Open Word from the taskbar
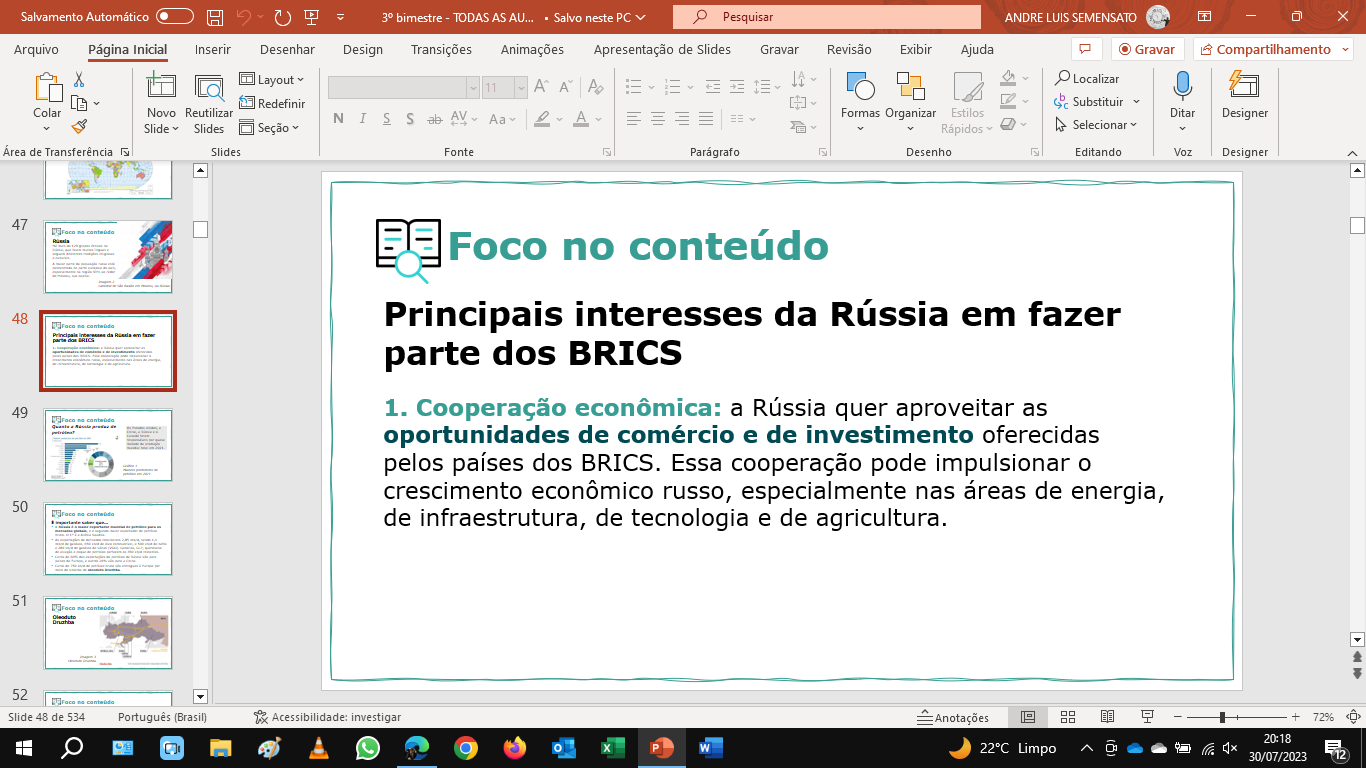Image resolution: width=1366 pixels, height=768 pixels. (x=711, y=747)
